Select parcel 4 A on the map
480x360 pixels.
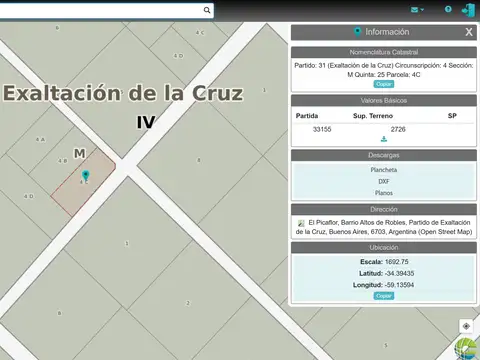(x=40, y=140)
